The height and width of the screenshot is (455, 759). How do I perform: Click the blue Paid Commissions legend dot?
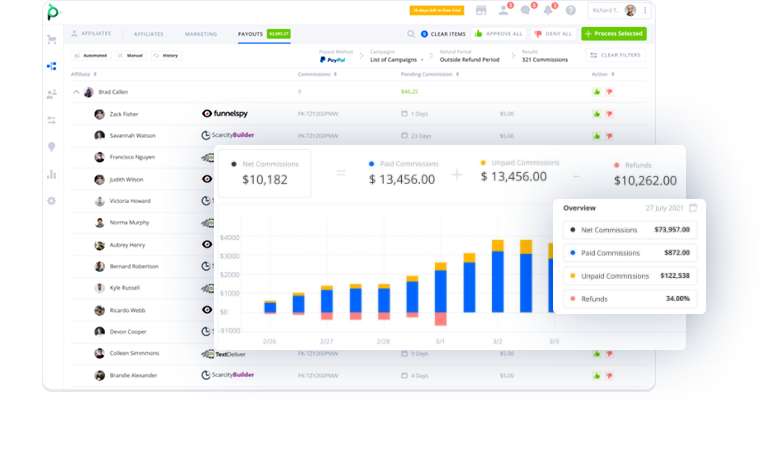pos(372,163)
